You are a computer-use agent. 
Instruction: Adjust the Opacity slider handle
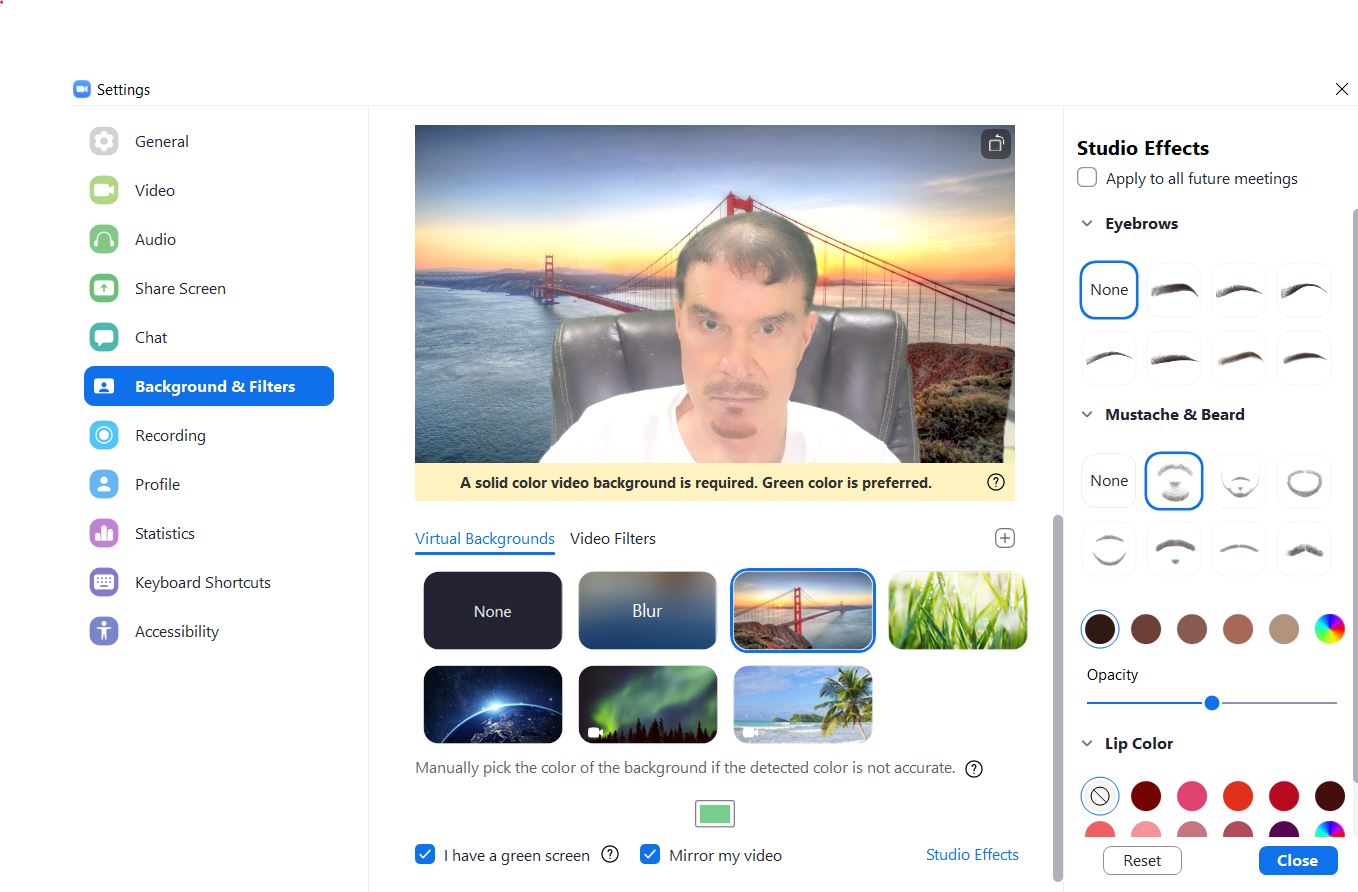click(1212, 703)
